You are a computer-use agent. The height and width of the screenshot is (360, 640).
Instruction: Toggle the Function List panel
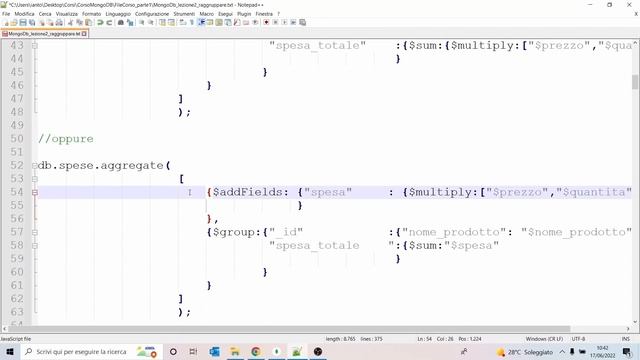pyautogui.click(x=237, y=23)
